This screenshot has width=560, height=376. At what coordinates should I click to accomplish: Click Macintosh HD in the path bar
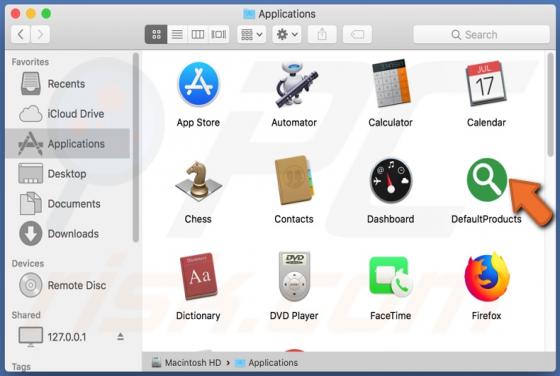tap(186, 363)
